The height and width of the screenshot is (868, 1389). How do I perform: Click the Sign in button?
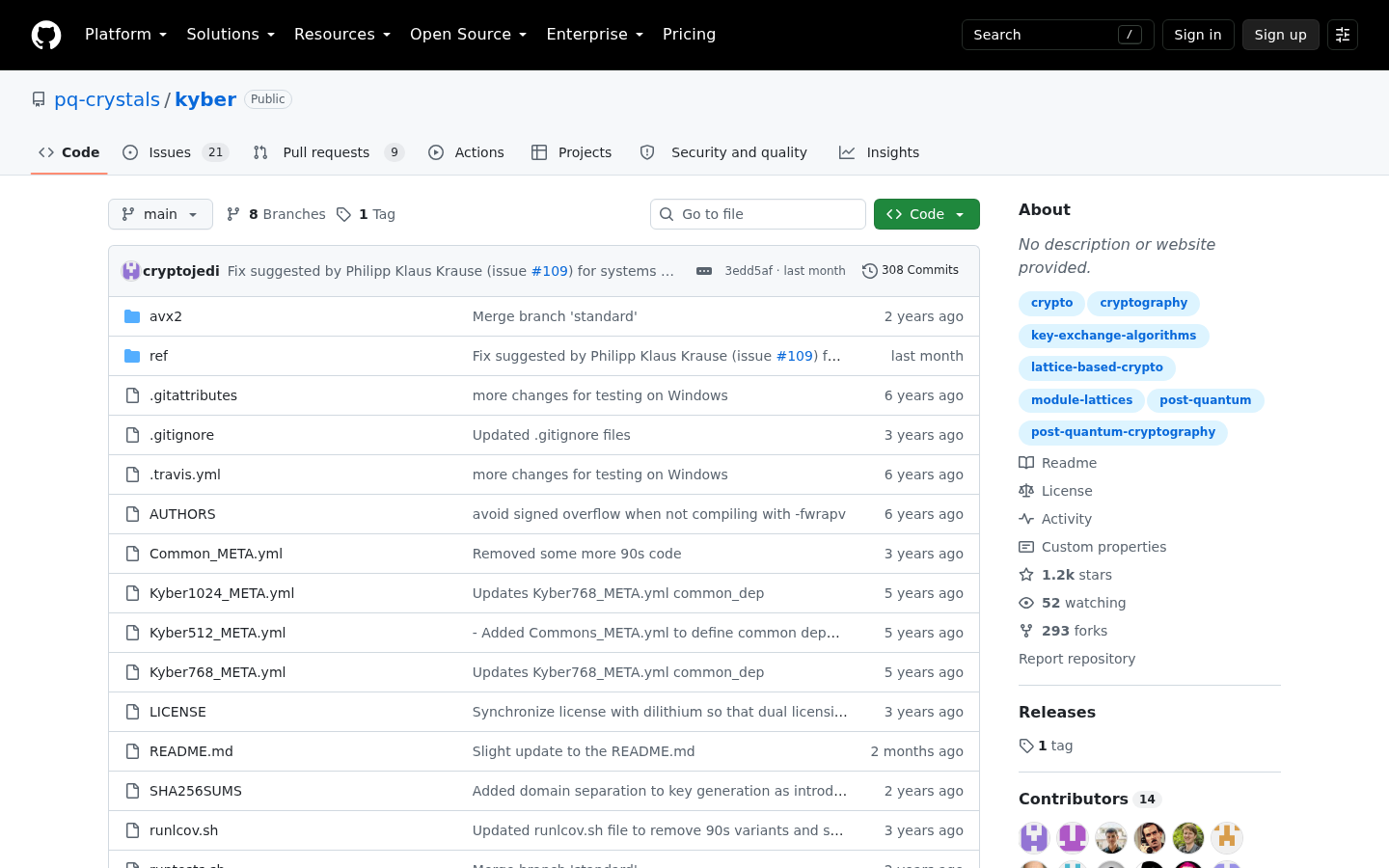pyautogui.click(x=1198, y=35)
